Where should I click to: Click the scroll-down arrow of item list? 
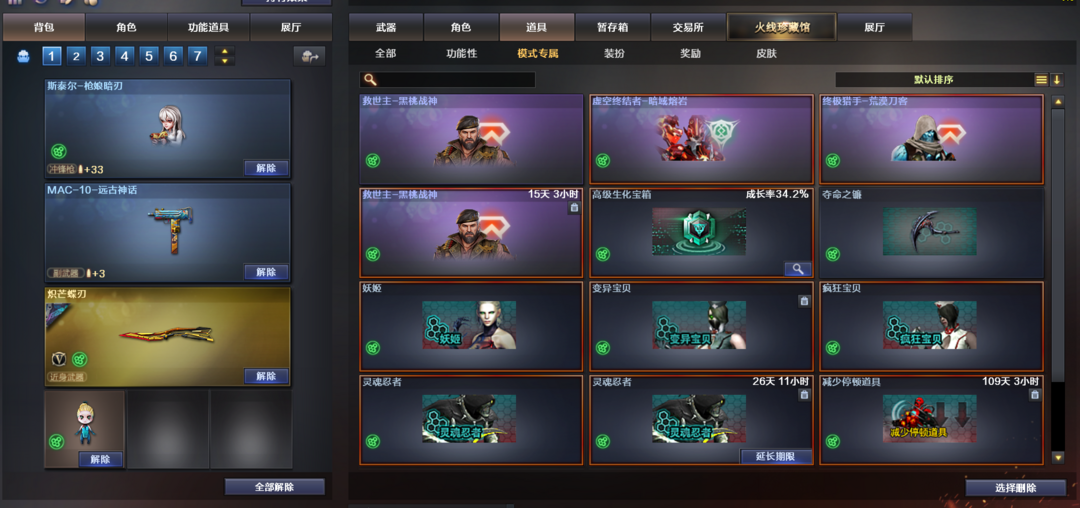coord(1058,458)
